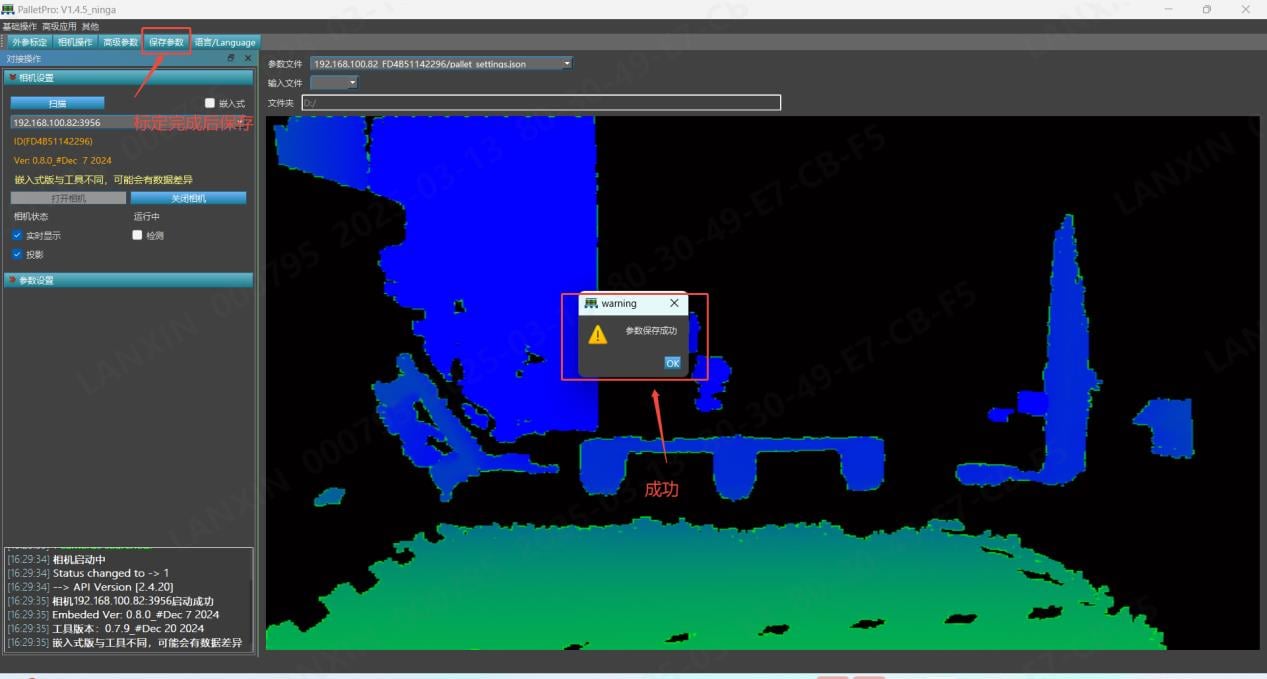Click the yellow warning triangle icon
The width and height of the screenshot is (1267, 679).
(x=598, y=334)
